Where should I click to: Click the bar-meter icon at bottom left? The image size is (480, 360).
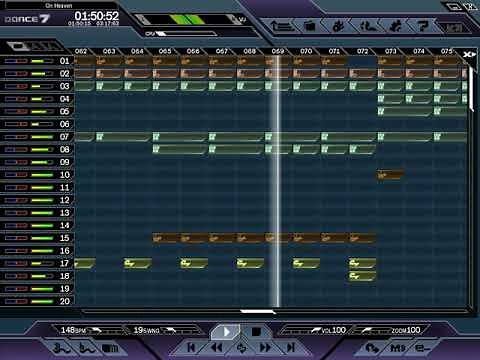point(110,349)
